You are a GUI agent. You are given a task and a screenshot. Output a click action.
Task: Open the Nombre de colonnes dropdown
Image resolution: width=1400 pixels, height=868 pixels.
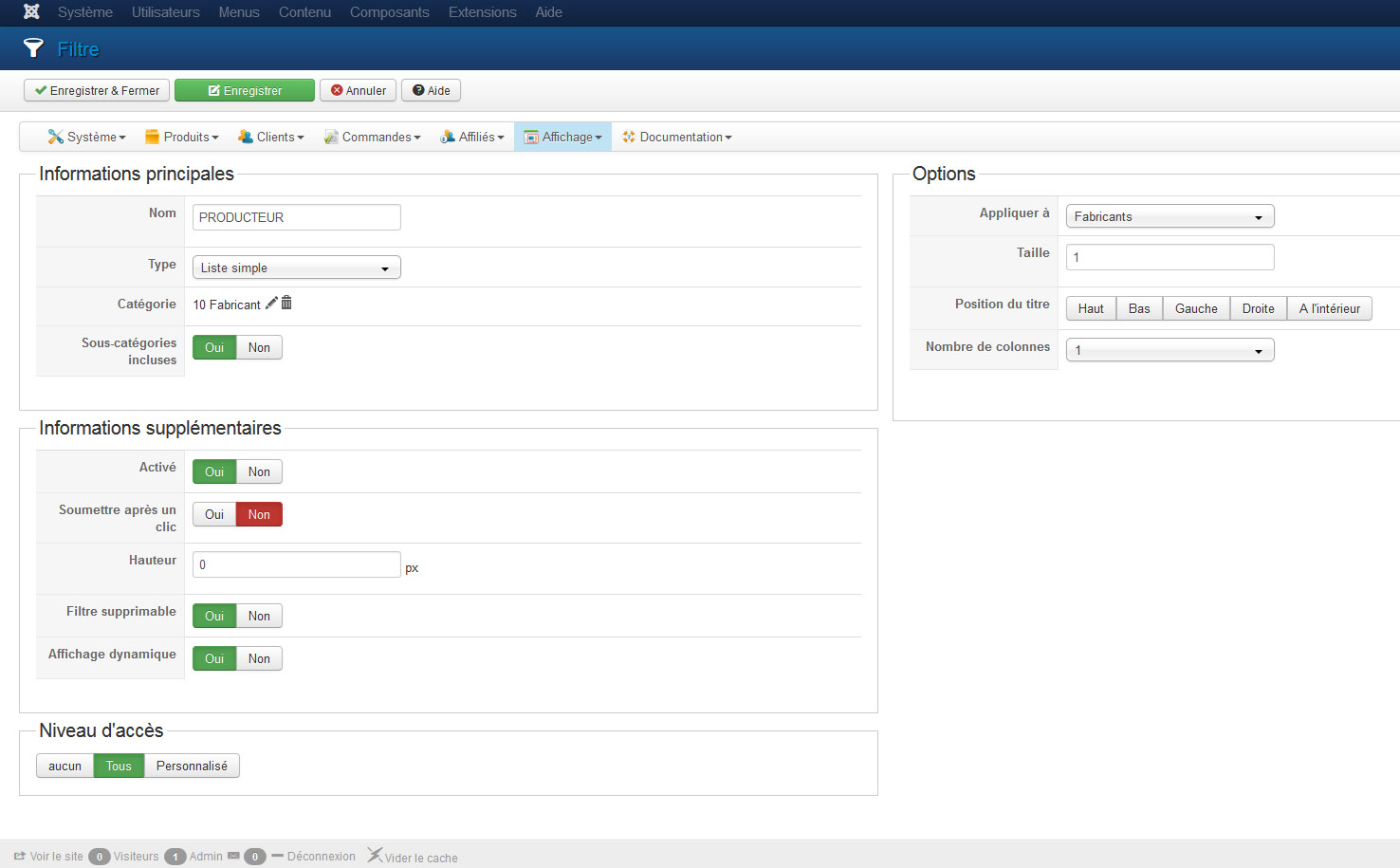(1170, 350)
